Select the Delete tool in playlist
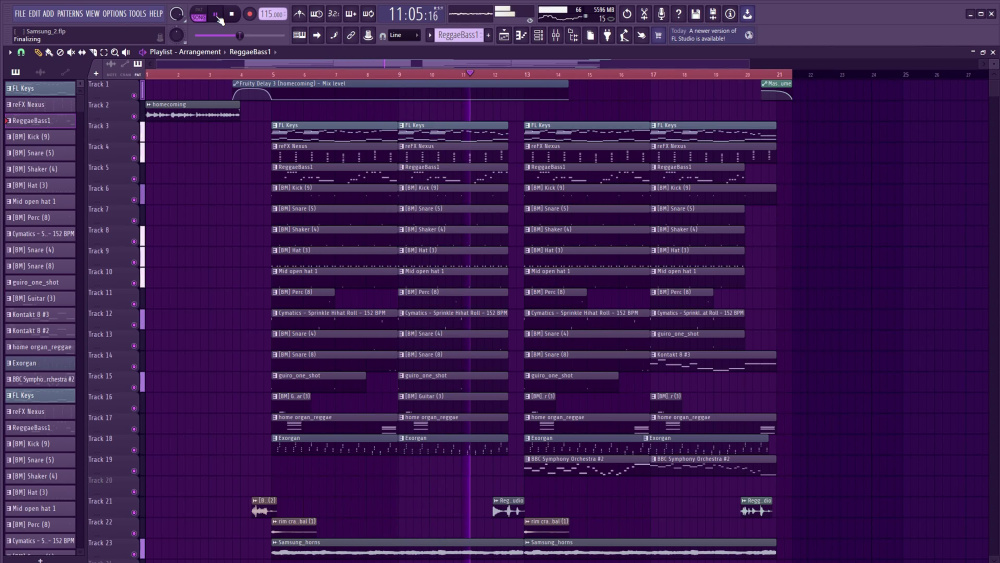The height and width of the screenshot is (563, 1000). (x=60, y=52)
